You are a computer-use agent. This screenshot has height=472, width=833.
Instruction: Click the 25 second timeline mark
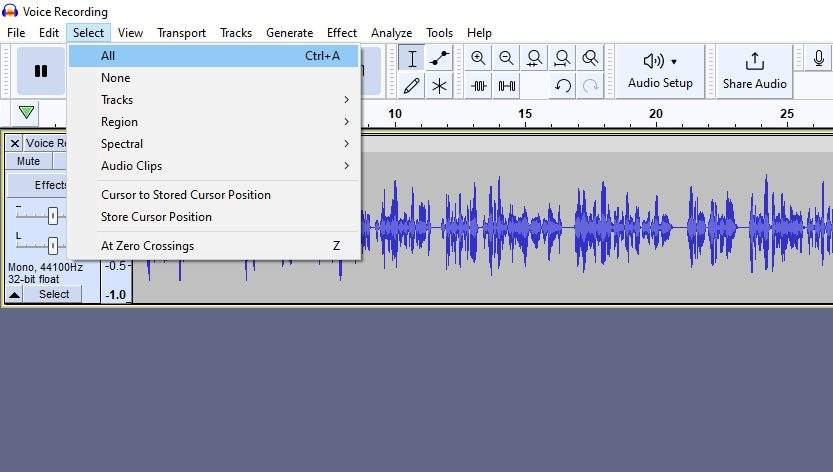click(x=787, y=114)
